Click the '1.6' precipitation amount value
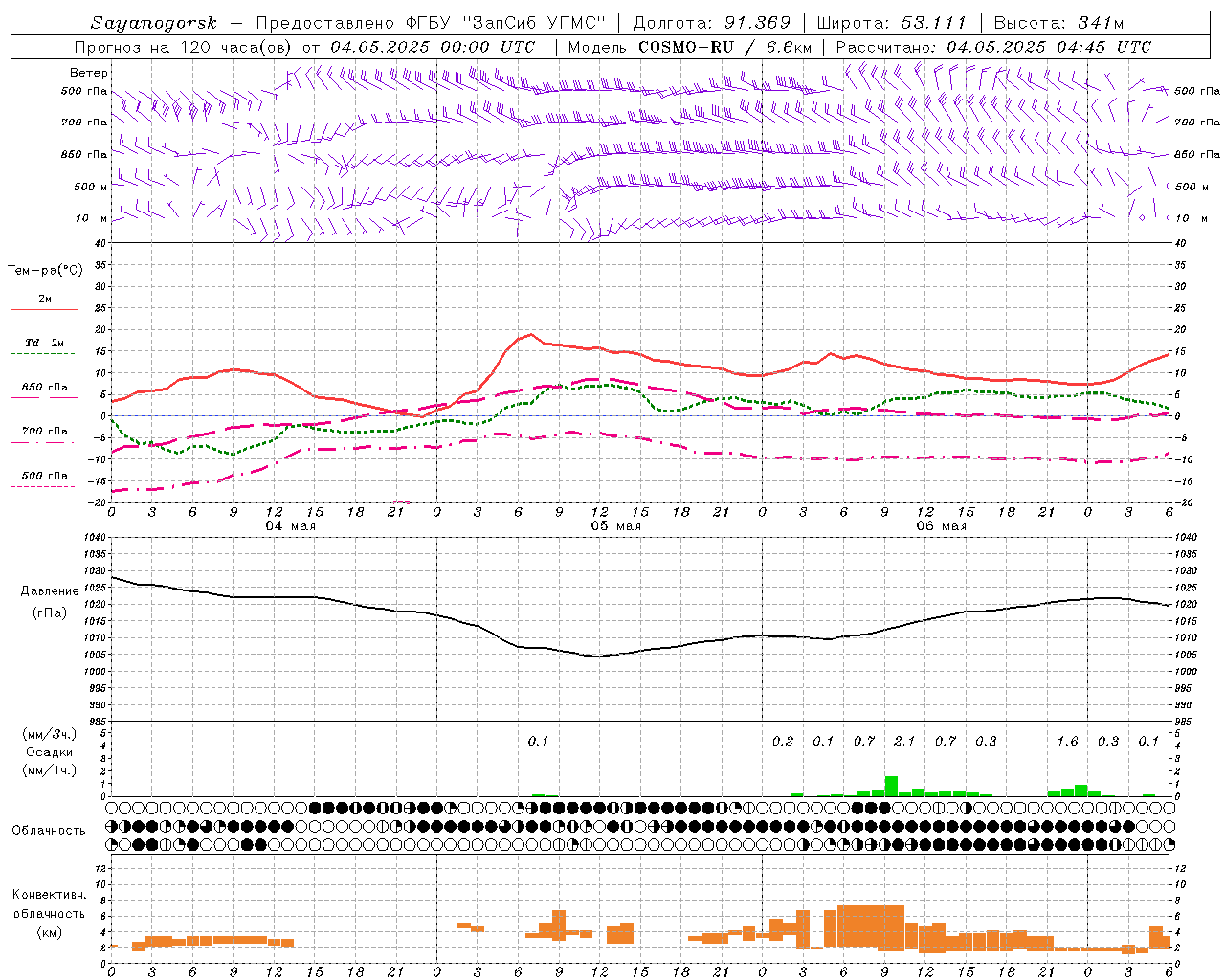Viewport: 1225px width, 980px height. [1067, 742]
